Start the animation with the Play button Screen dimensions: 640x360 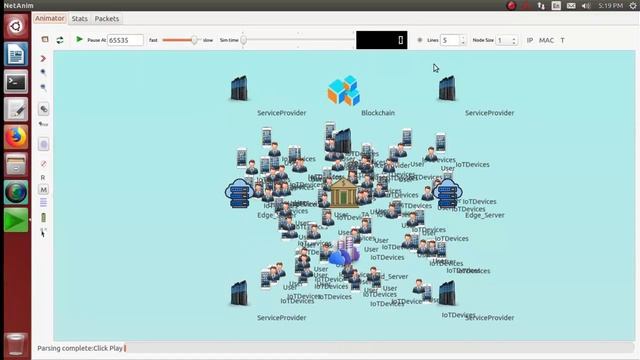79,39
